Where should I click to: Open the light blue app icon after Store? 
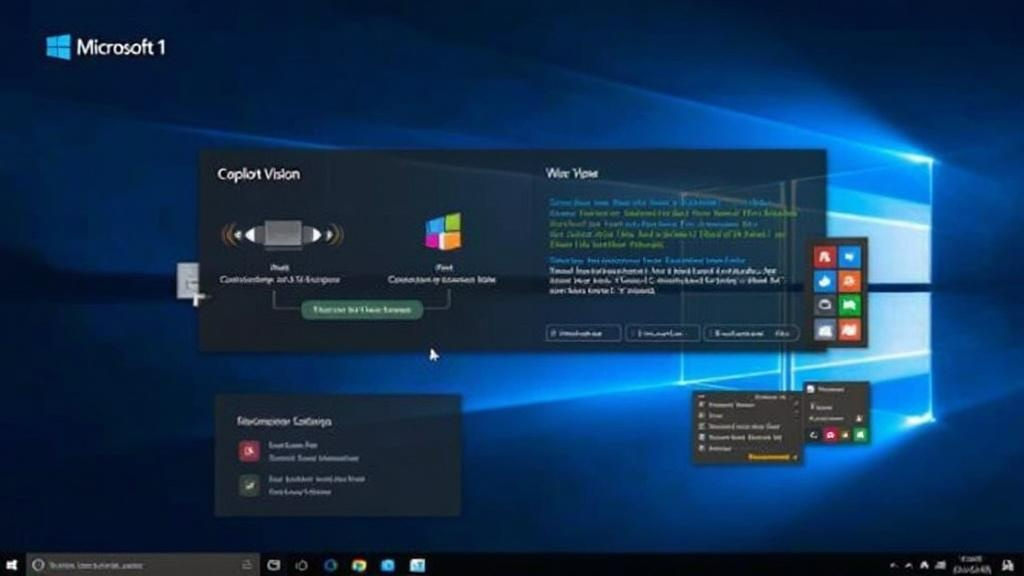[417, 565]
